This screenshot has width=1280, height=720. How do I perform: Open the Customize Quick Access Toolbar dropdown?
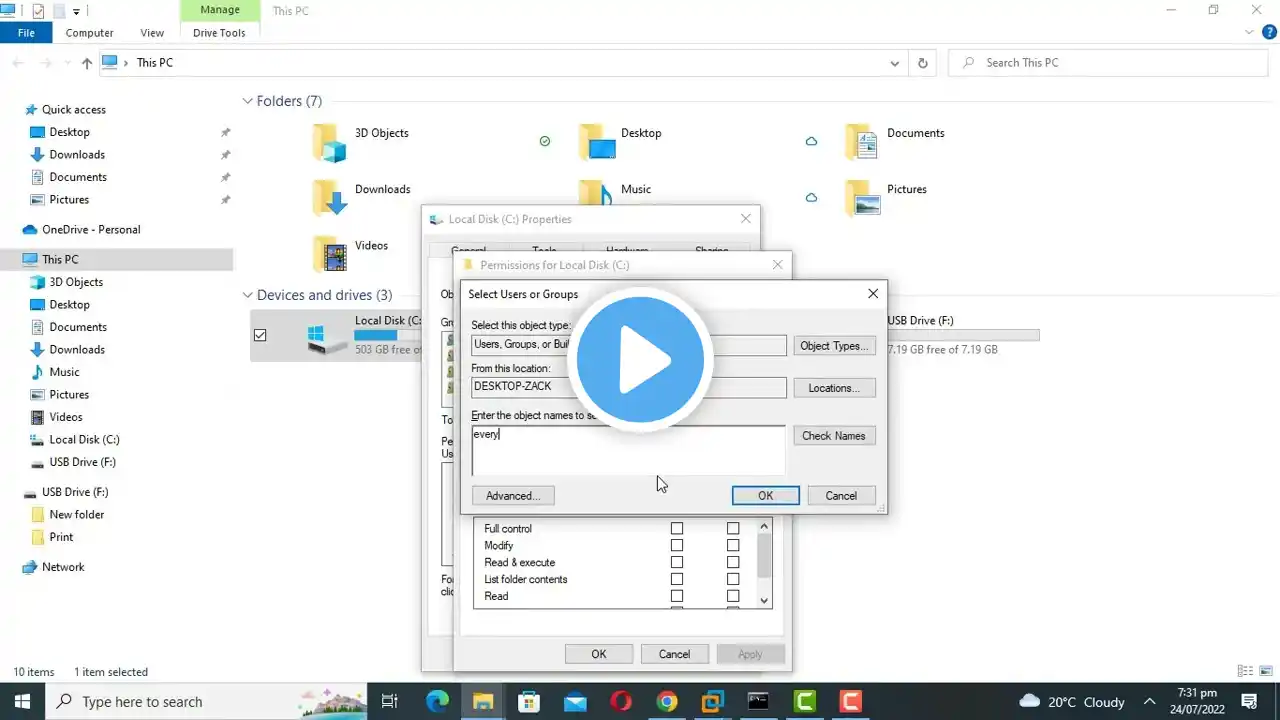click(x=76, y=12)
